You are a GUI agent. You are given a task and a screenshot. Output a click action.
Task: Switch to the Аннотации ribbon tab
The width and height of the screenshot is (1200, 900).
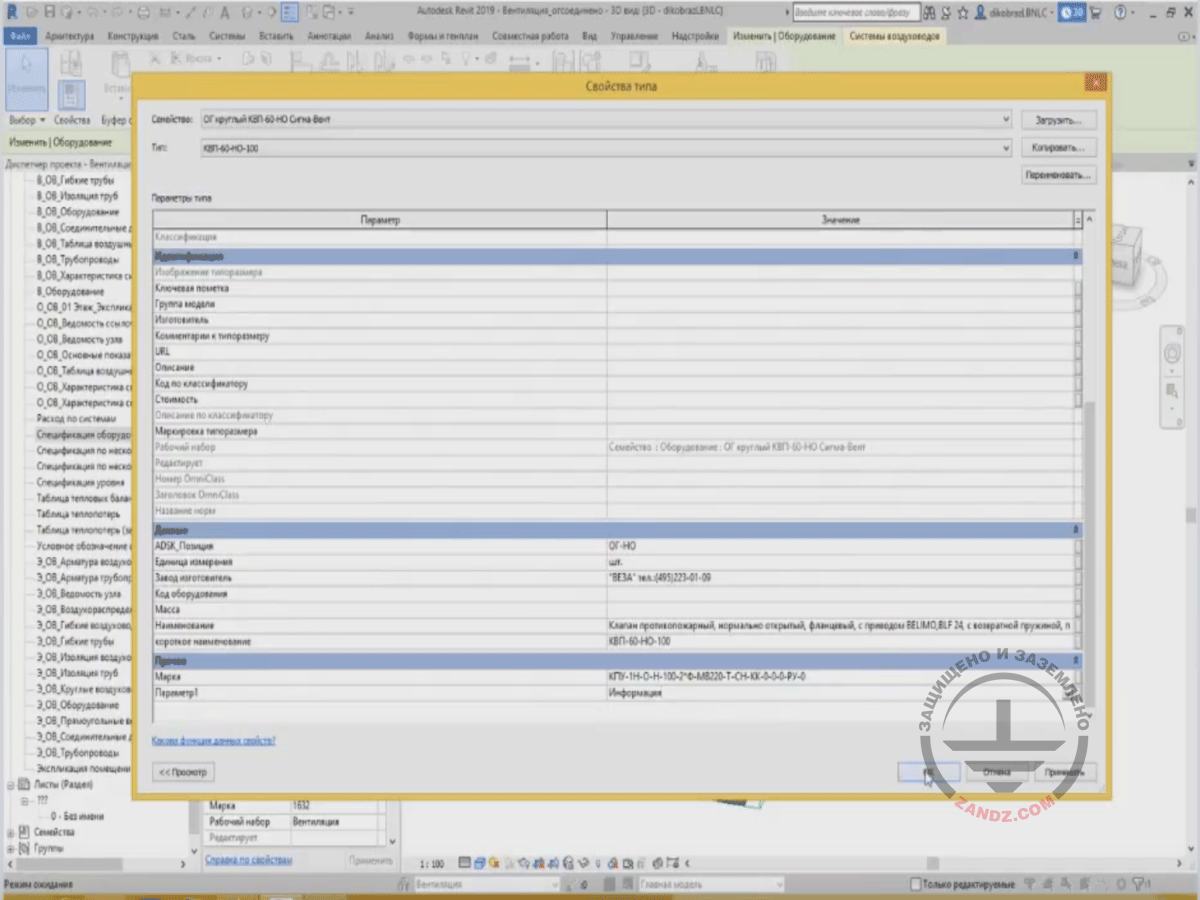click(x=330, y=36)
